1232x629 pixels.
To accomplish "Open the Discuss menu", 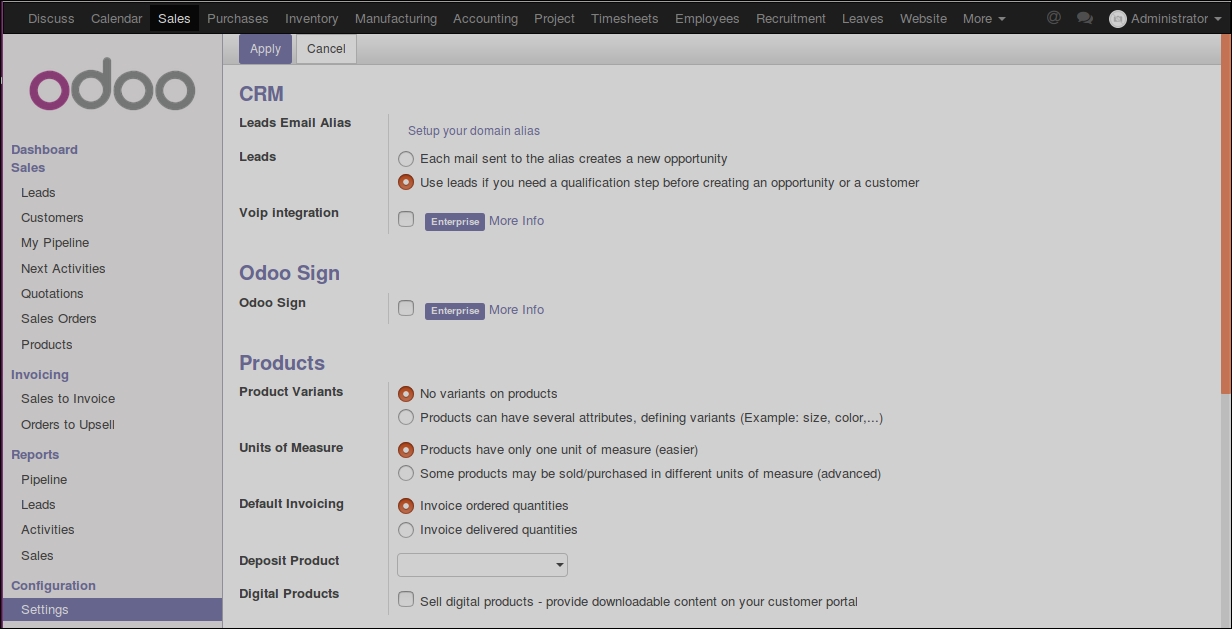I will click(x=51, y=18).
